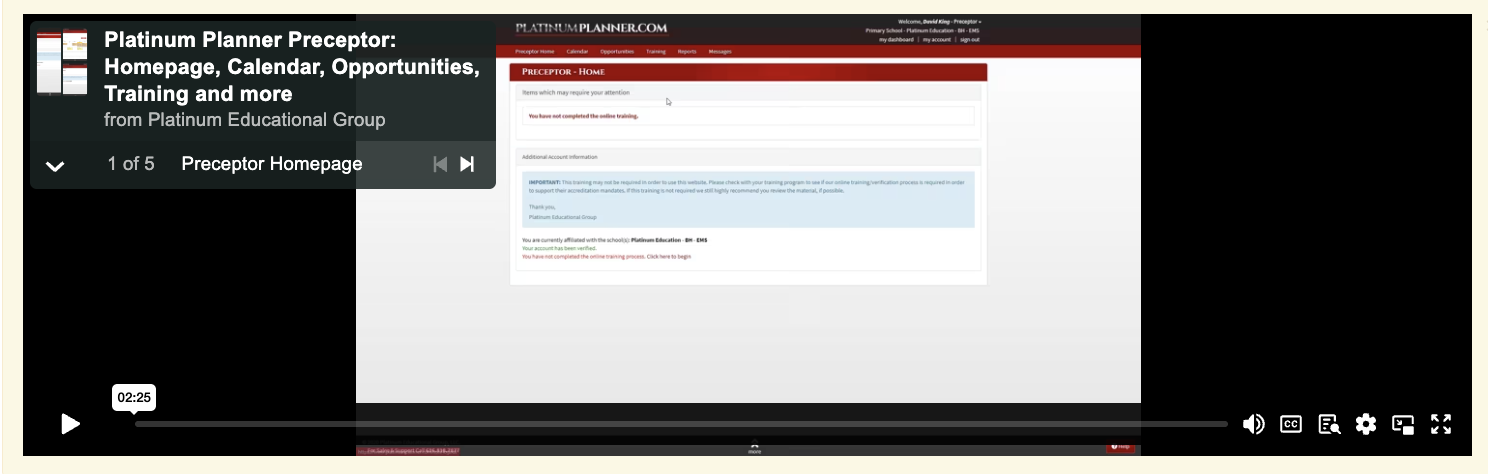Click the '1 of 5' counter text
The height and width of the screenshot is (474, 1488).
coord(131,164)
